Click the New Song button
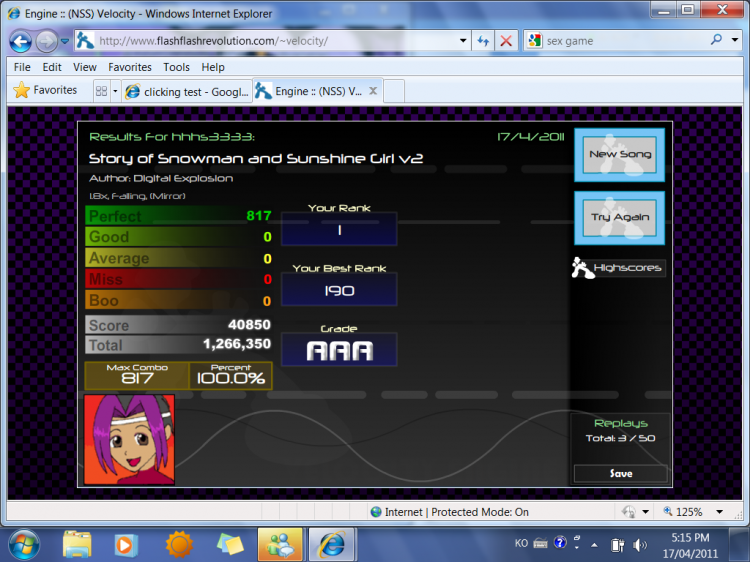The width and height of the screenshot is (750, 562). (x=620, y=154)
